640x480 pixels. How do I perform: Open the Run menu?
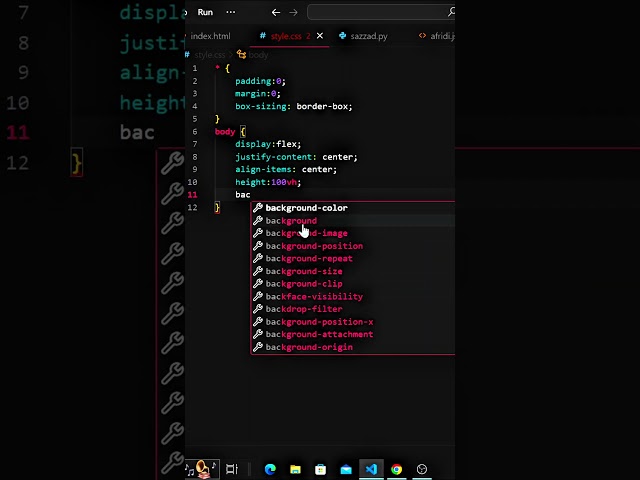[205, 12]
